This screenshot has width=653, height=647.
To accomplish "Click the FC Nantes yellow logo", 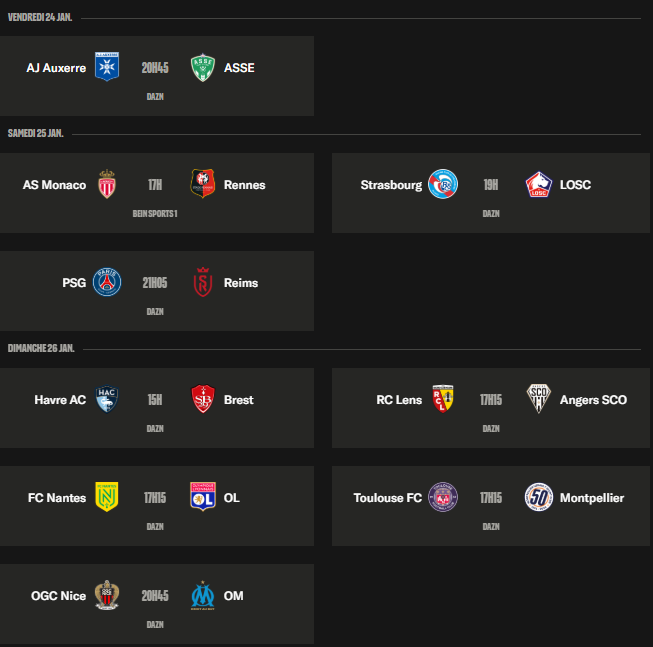I will pos(107,497).
